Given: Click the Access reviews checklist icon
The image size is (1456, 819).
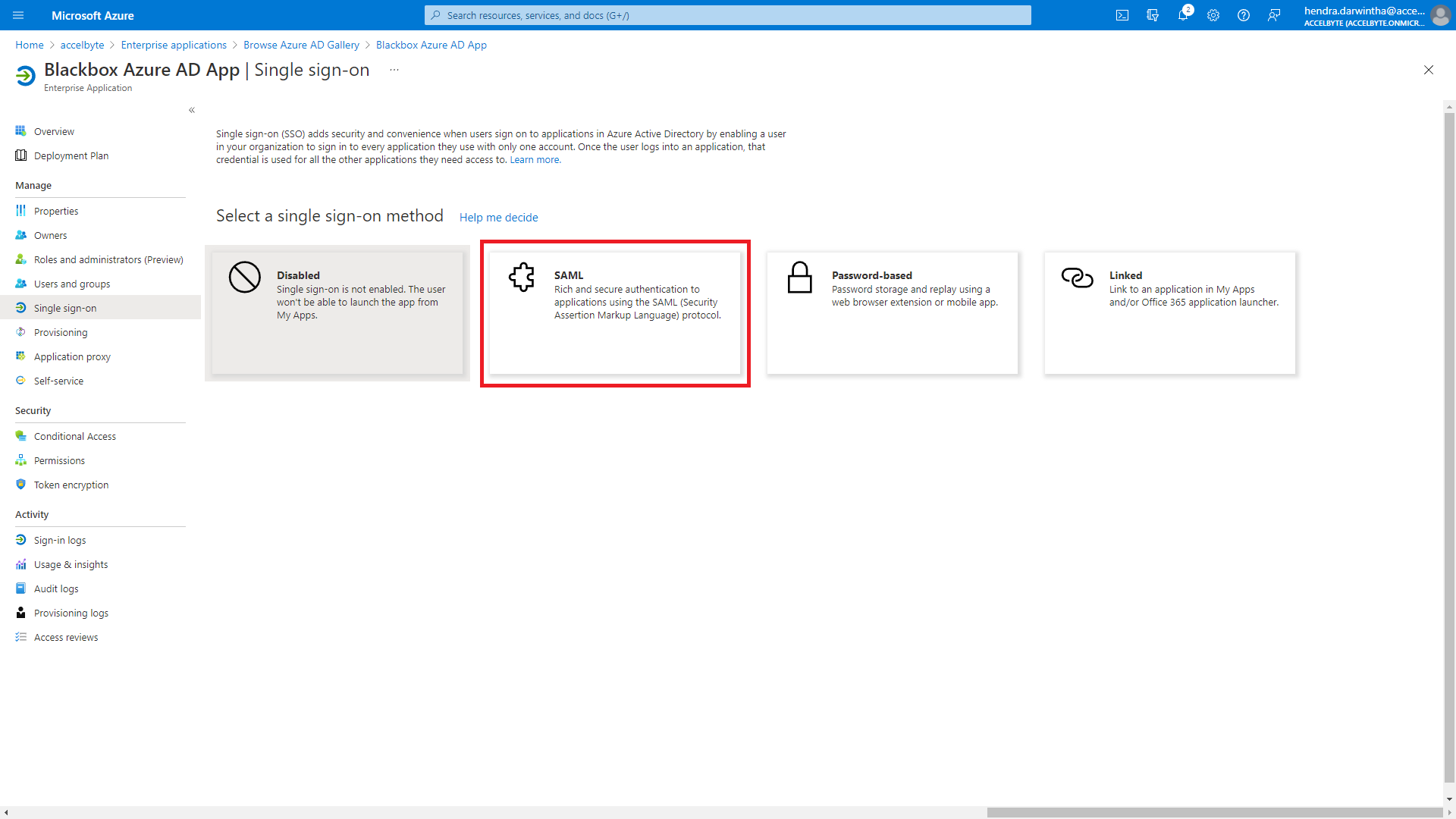Looking at the screenshot, I should point(21,637).
